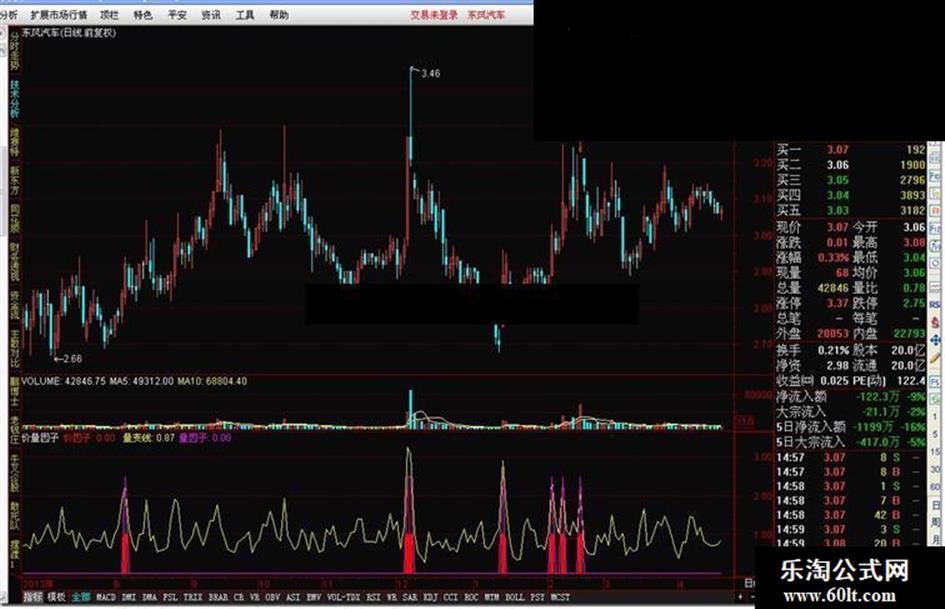Image resolution: width=945 pixels, height=609 pixels.
Task: Click the red 东风汽车 label in menu bar
Action: [x=486, y=14]
